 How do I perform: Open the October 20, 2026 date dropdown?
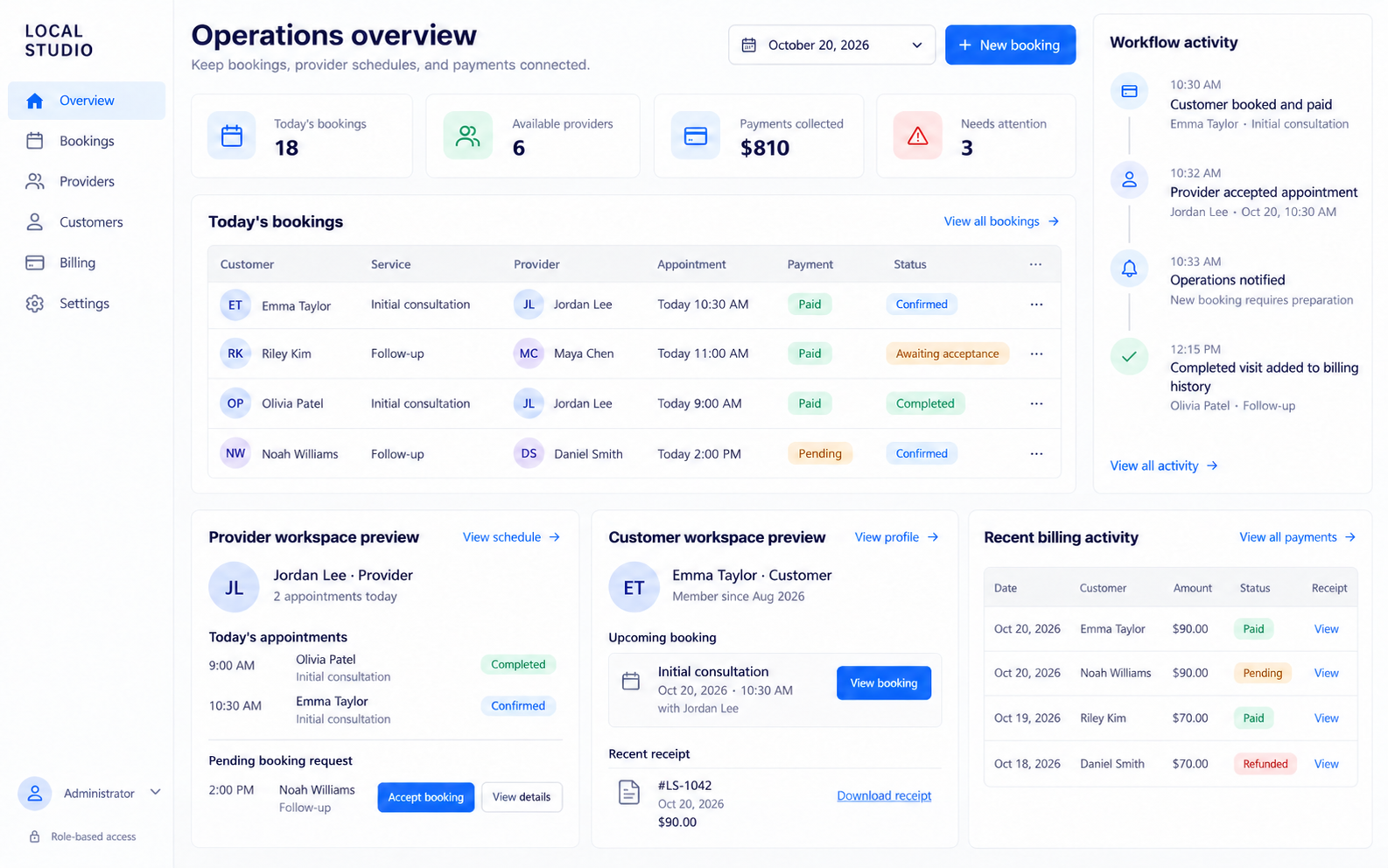pos(831,45)
